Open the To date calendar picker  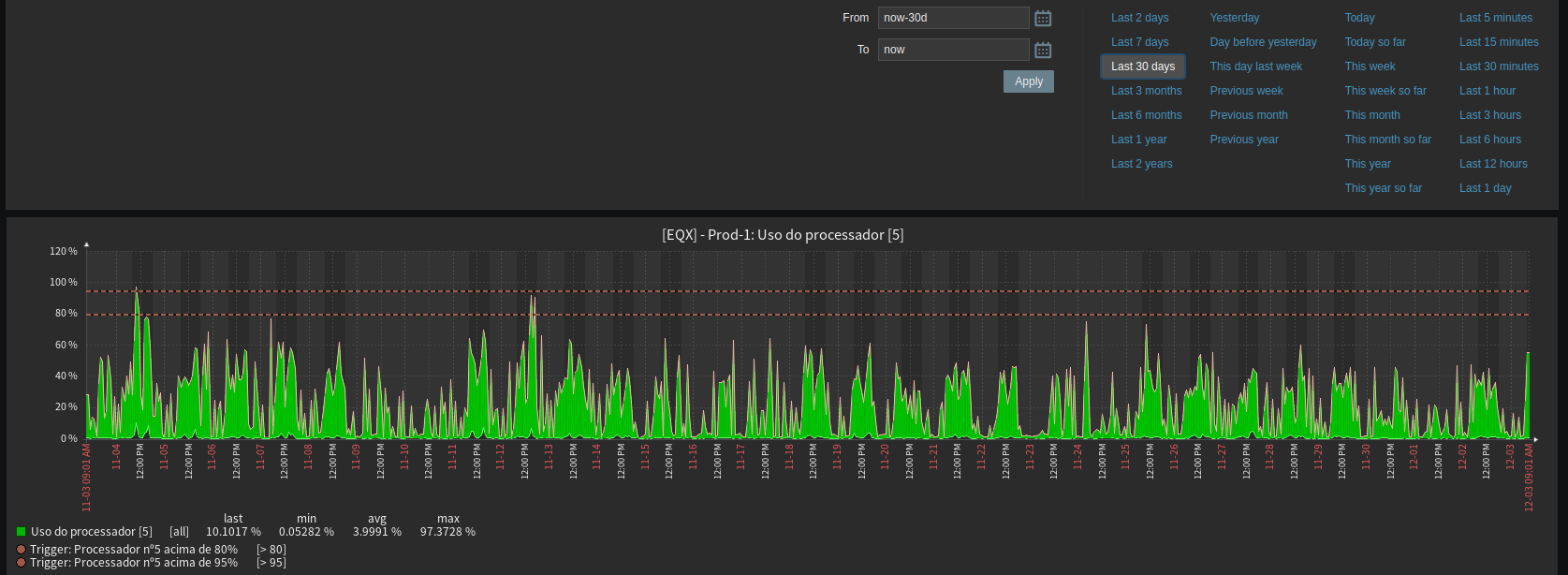coord(1043,50)
